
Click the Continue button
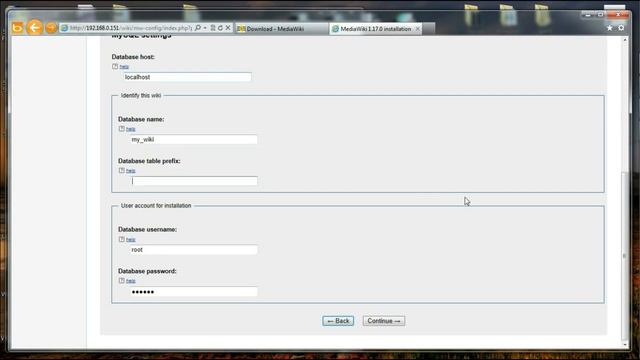tap(384, 321)
